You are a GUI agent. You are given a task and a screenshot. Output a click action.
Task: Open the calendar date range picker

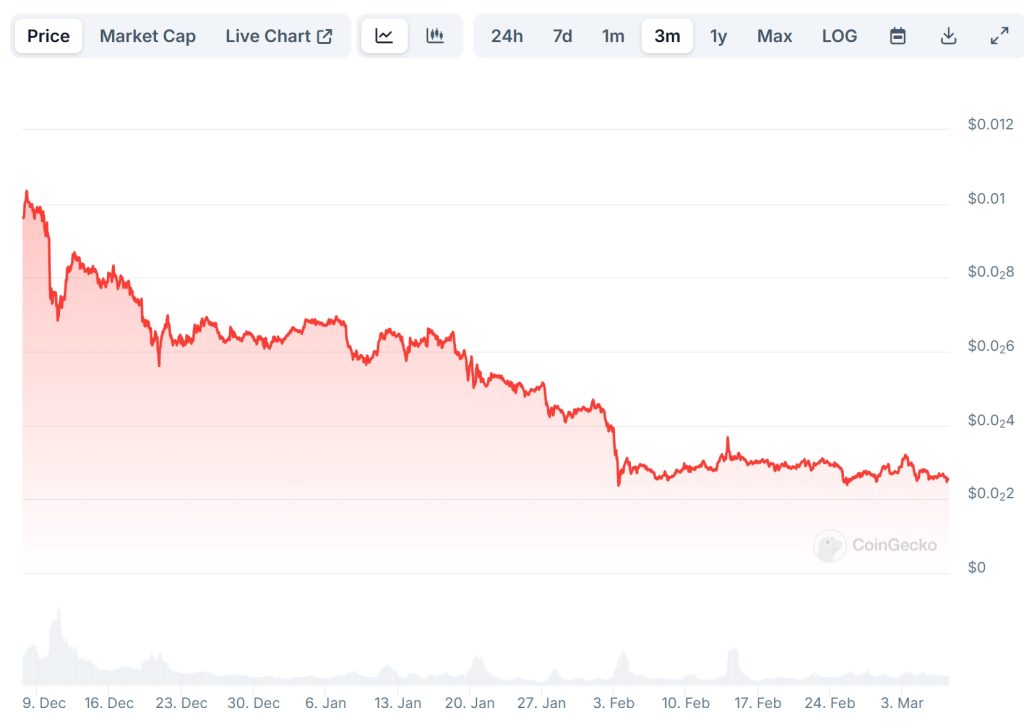coord(898,36)
